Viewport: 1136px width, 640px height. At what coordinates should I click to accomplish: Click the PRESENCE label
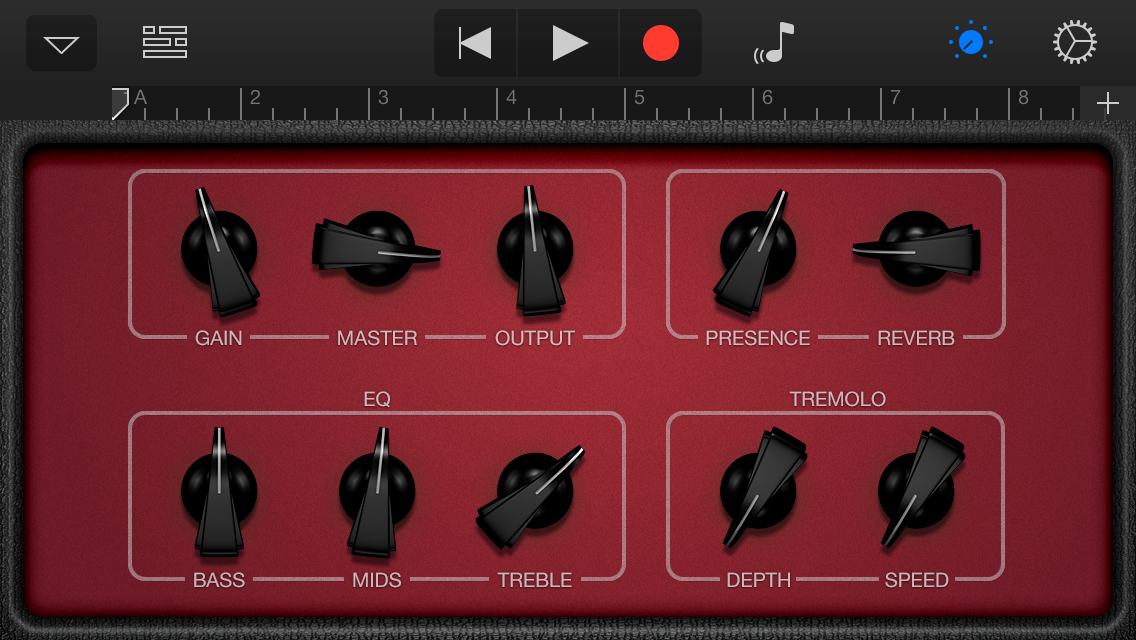[x=758, y=338]
